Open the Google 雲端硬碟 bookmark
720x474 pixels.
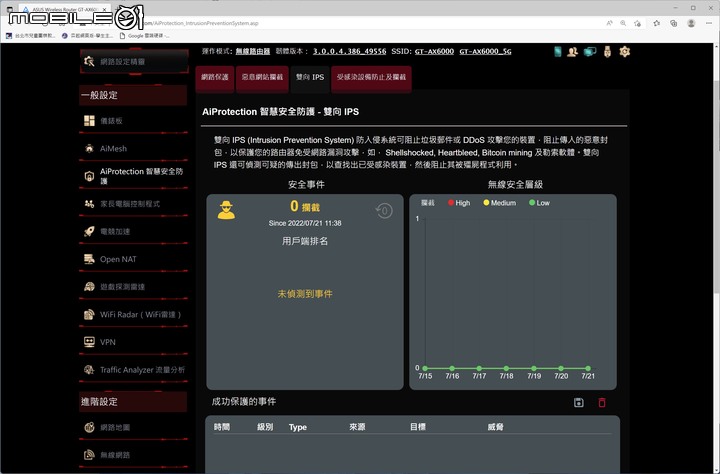[x=144, y=35]
